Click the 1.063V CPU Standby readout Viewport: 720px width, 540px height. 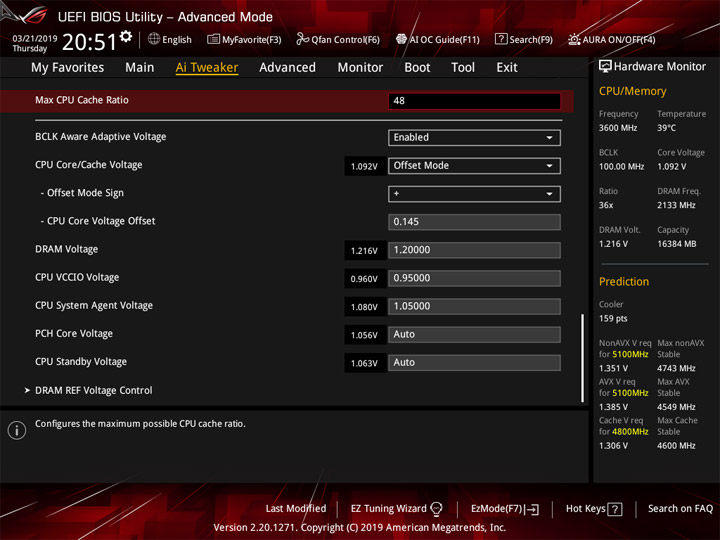click(x=364, y=363)
